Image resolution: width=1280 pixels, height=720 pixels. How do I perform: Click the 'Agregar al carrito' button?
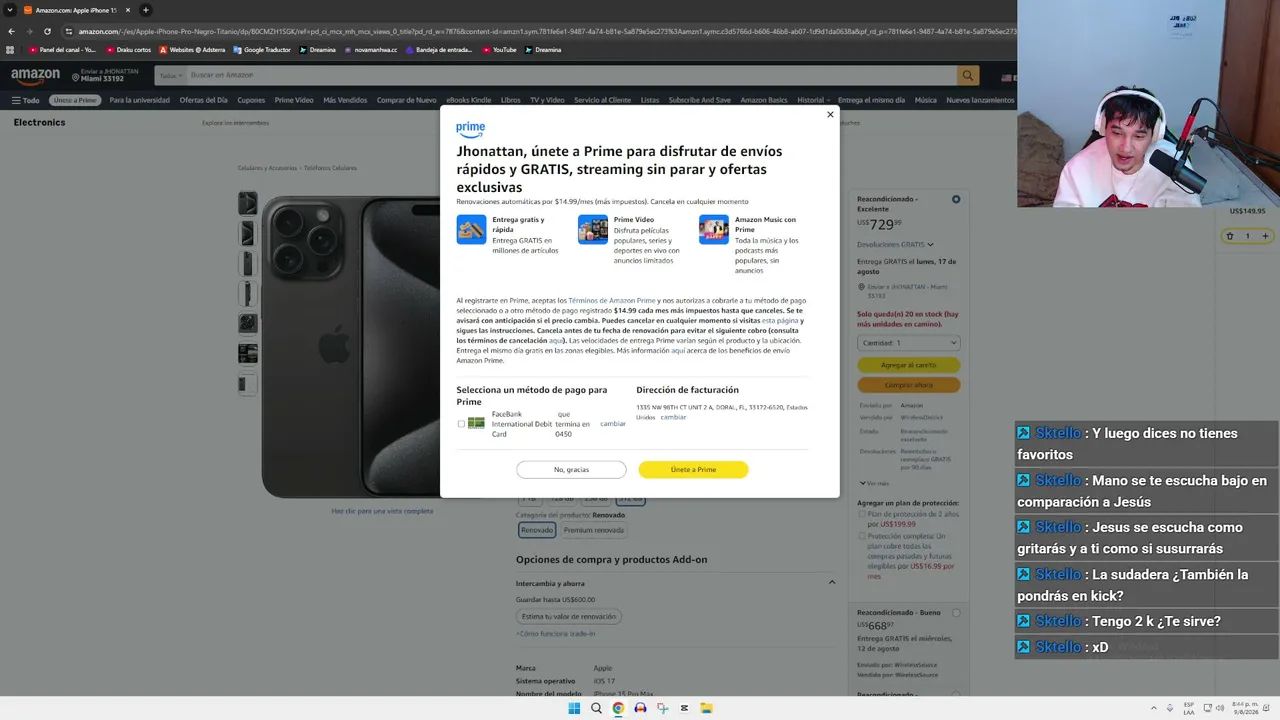908,365
